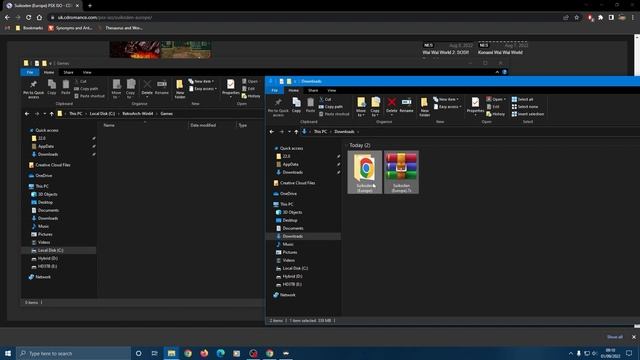The width and height of the screenshot is (640, 360).
Task: Open the Open dropdown in Downloads ribbon
Action: (496, 99)
